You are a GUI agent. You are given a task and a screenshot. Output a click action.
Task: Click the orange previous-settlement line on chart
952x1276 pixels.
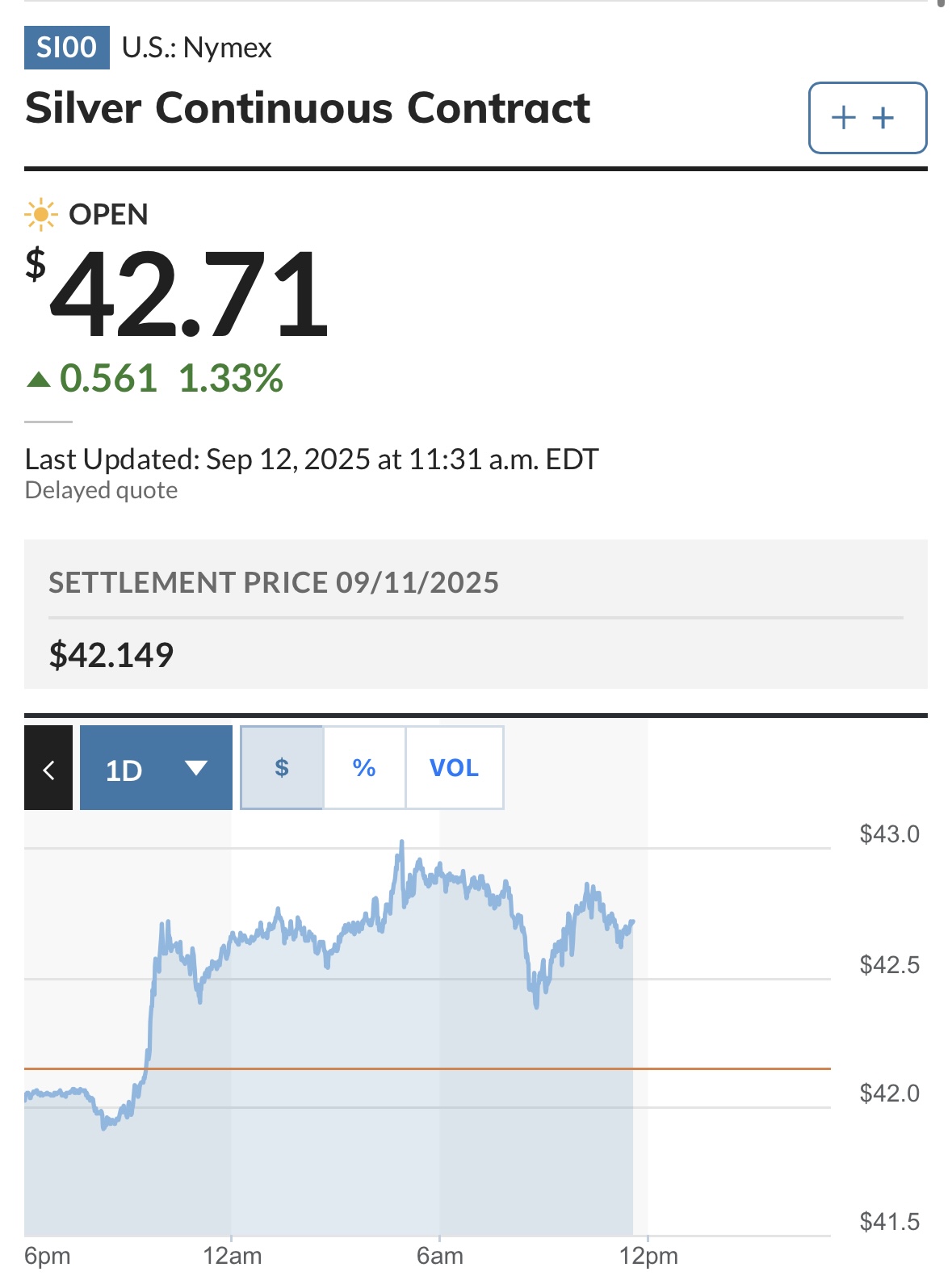click(427, 1068)
